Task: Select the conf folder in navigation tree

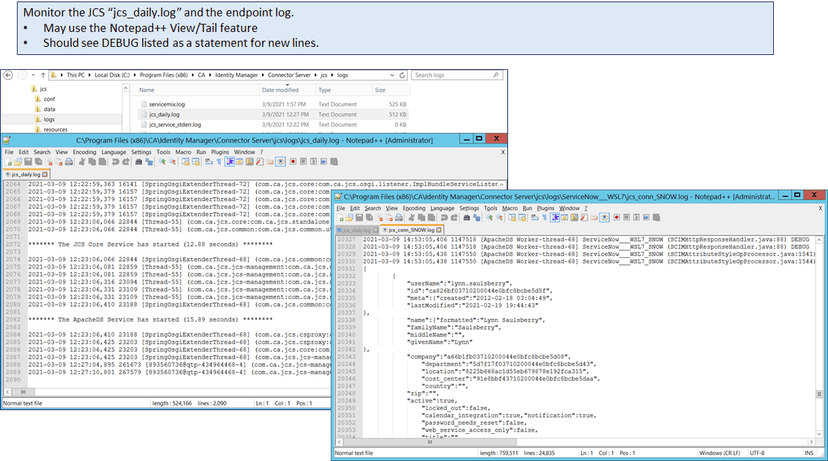Action: pos(49,98)
